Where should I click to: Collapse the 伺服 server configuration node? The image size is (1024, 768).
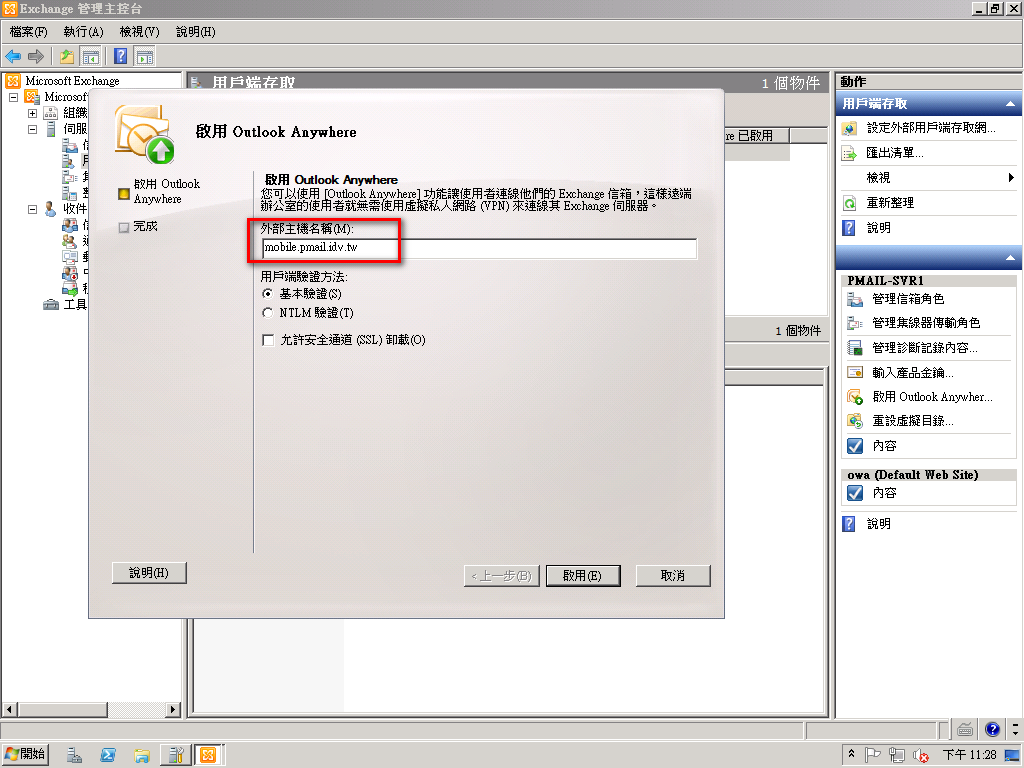32,129
